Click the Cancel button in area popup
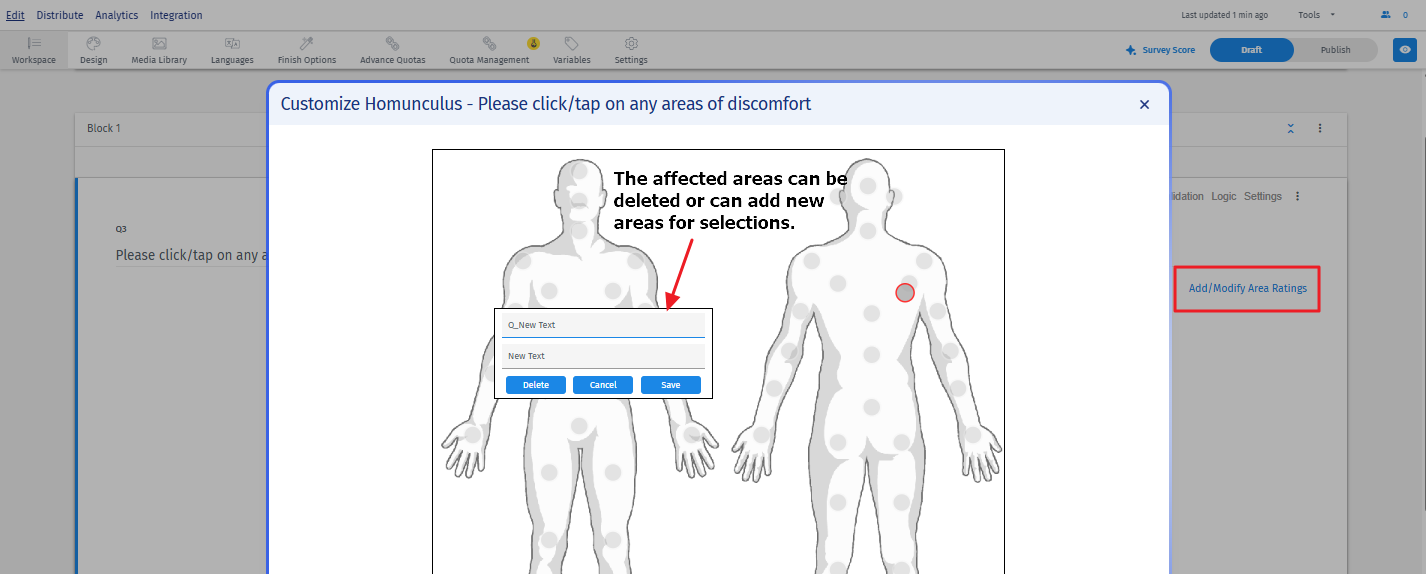The height and width of the screenshot is (574, 1426). [x=603, y=385]
